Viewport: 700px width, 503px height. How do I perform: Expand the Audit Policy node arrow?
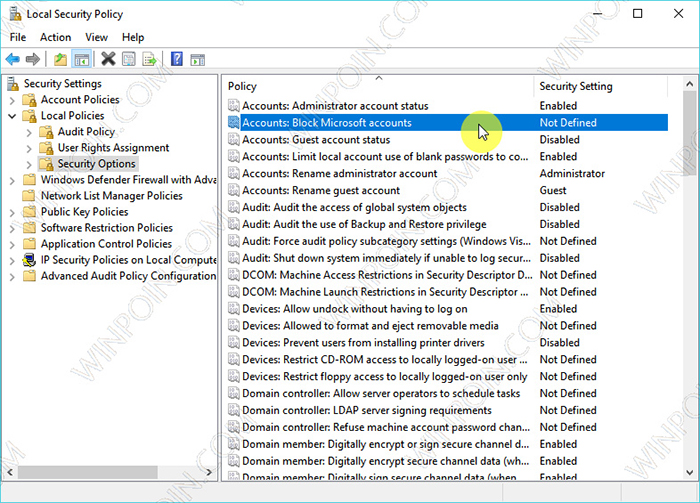click(x=29, y=132)
